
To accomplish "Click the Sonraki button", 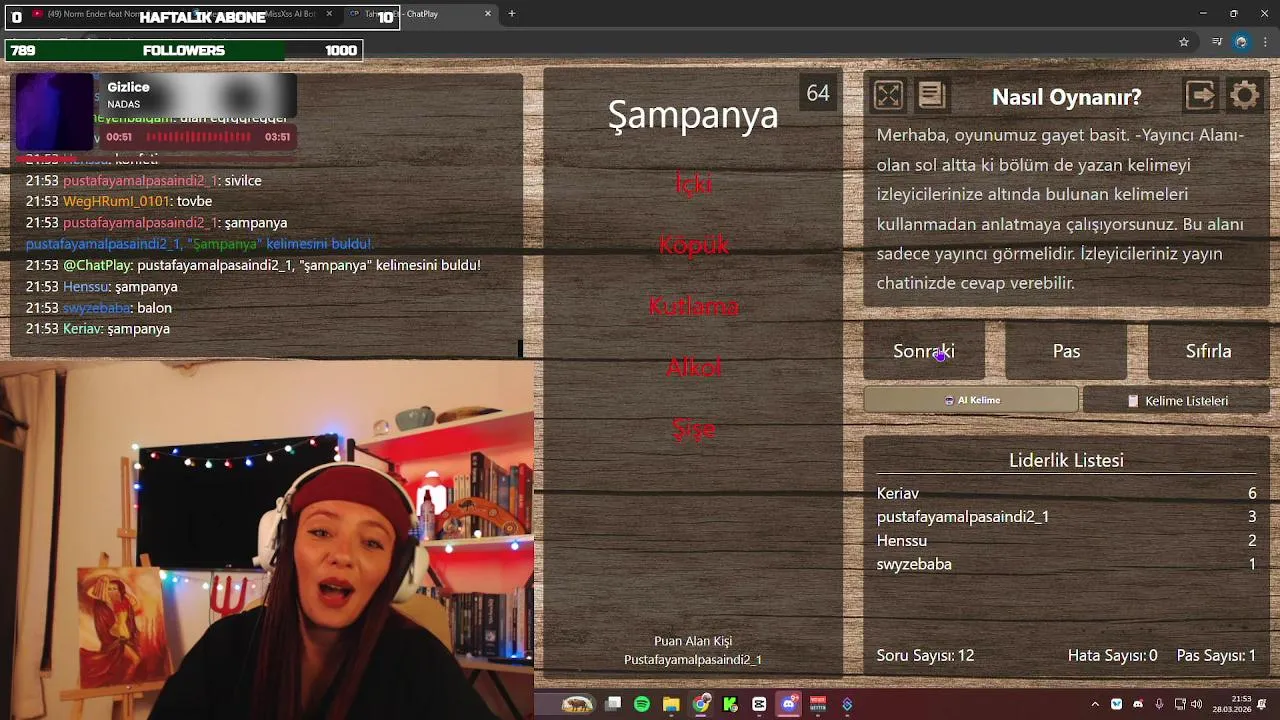I will coord(924,351).
